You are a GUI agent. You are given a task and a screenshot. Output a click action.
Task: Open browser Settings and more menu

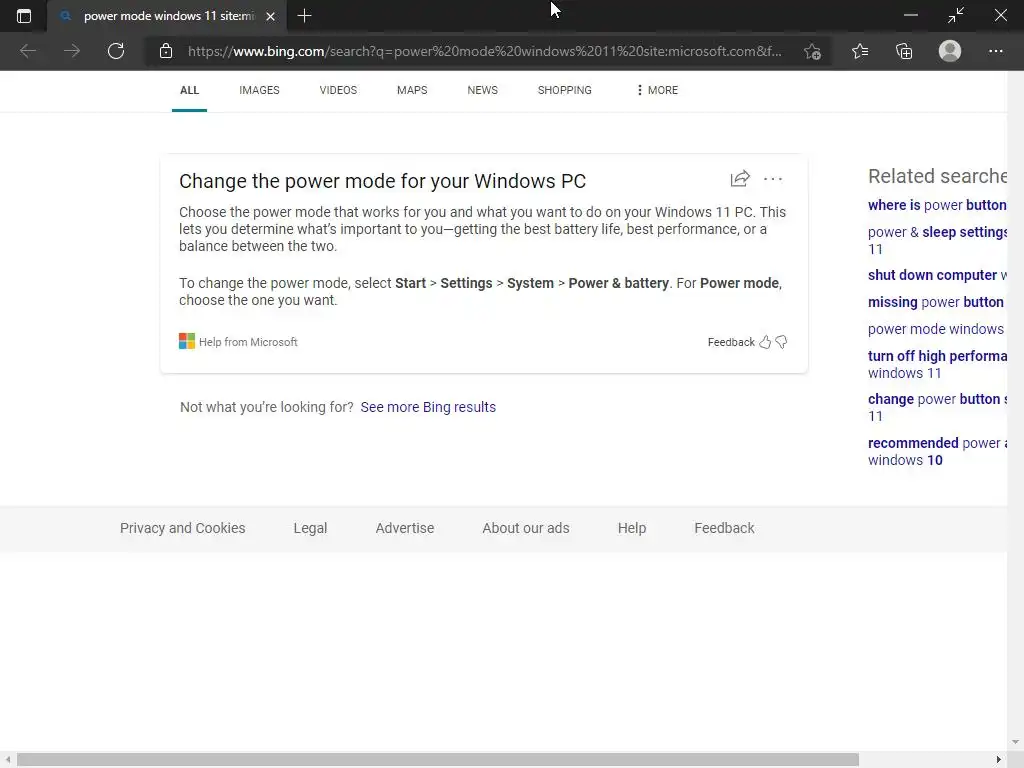point(995,51)
